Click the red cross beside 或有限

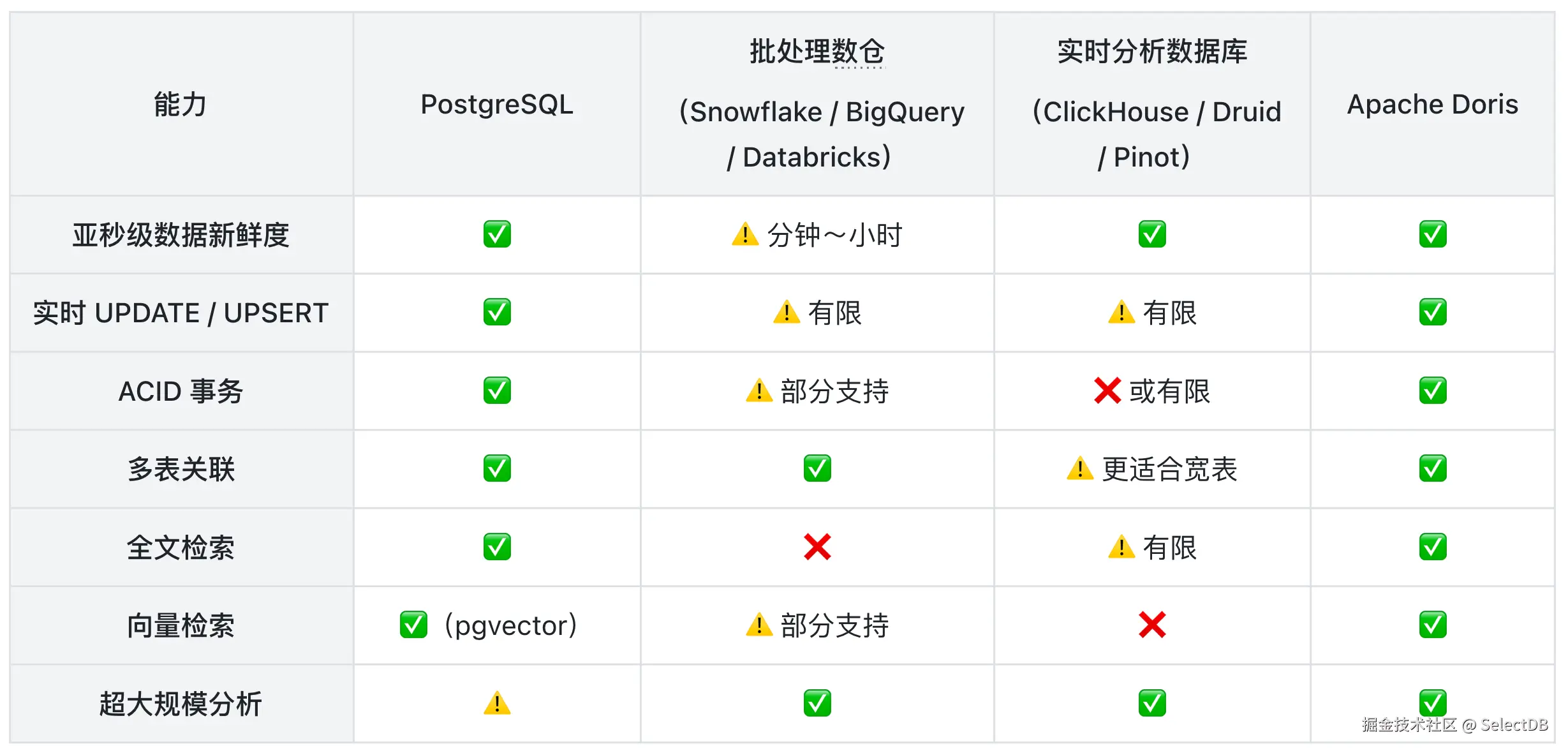1107,391
